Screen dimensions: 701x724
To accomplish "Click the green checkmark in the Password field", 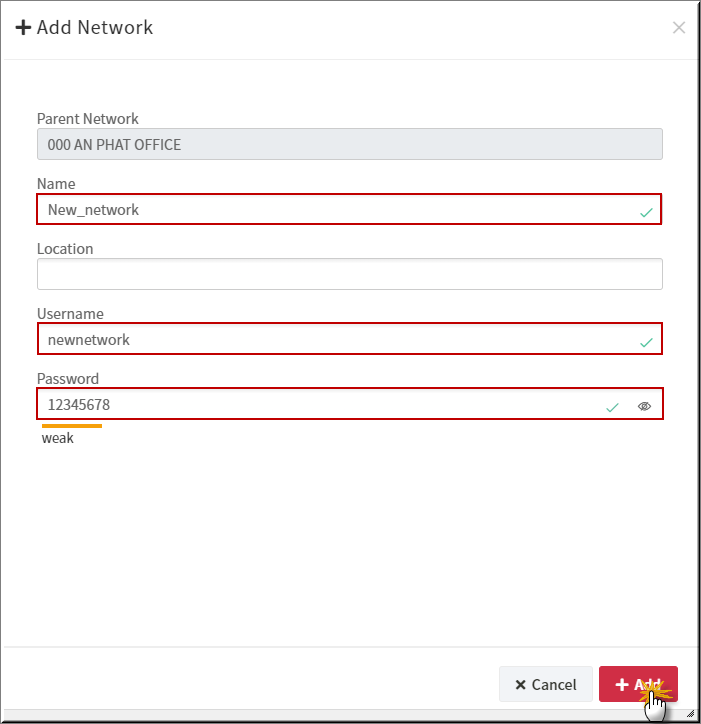I will 612,407.
